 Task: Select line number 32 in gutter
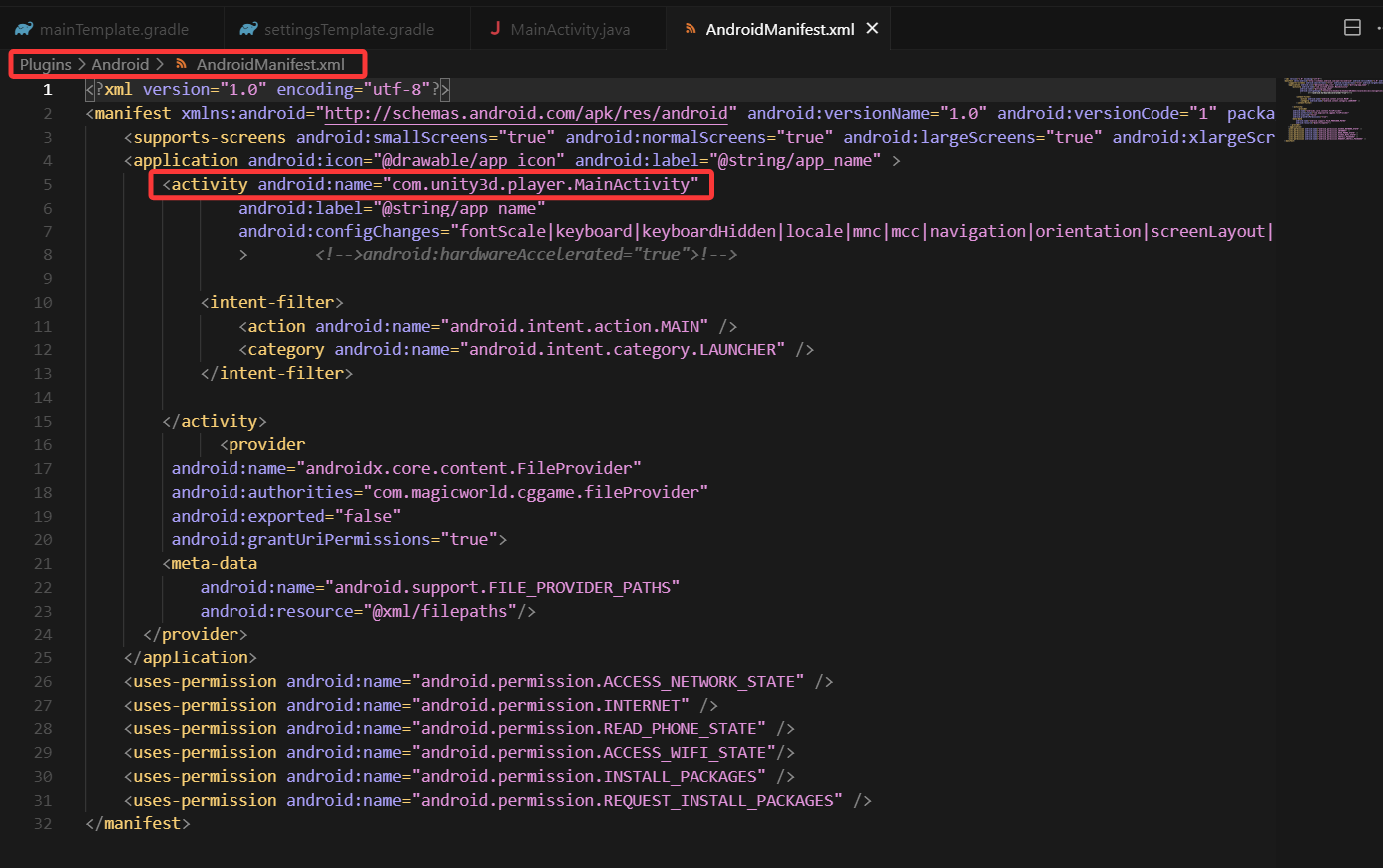43,823
